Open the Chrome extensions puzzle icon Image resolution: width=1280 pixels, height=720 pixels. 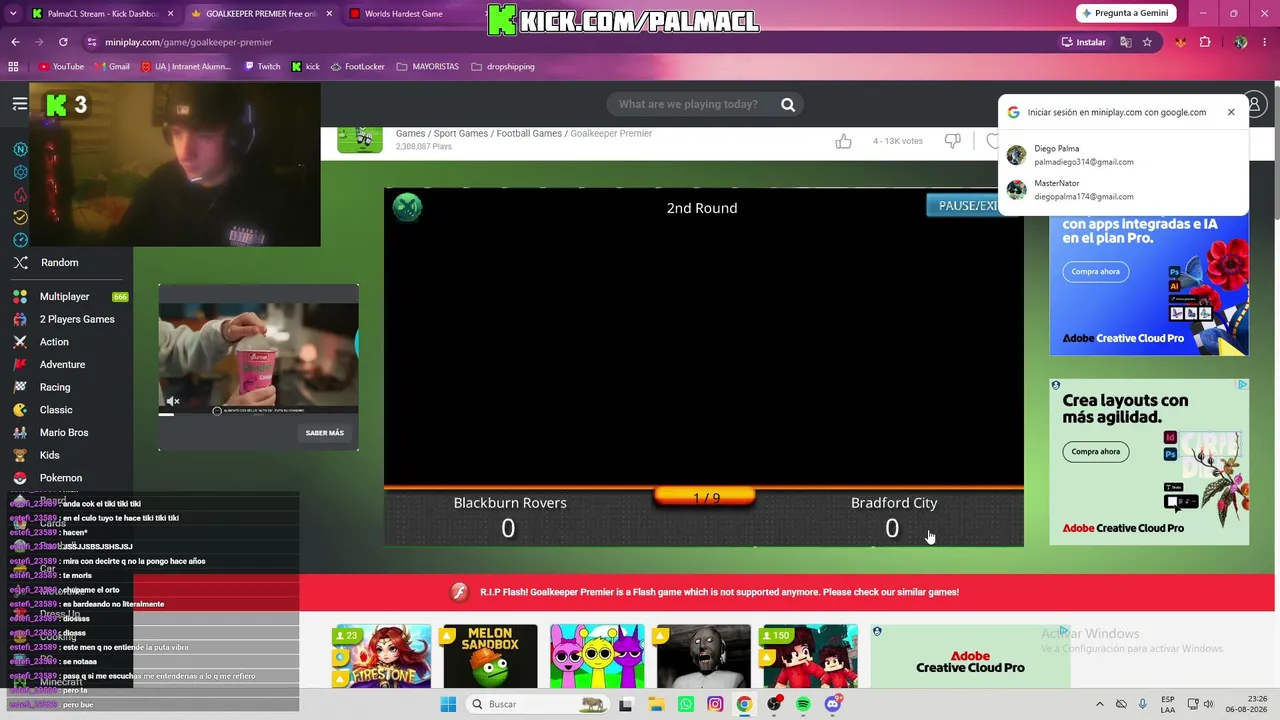coord(1205,42)
